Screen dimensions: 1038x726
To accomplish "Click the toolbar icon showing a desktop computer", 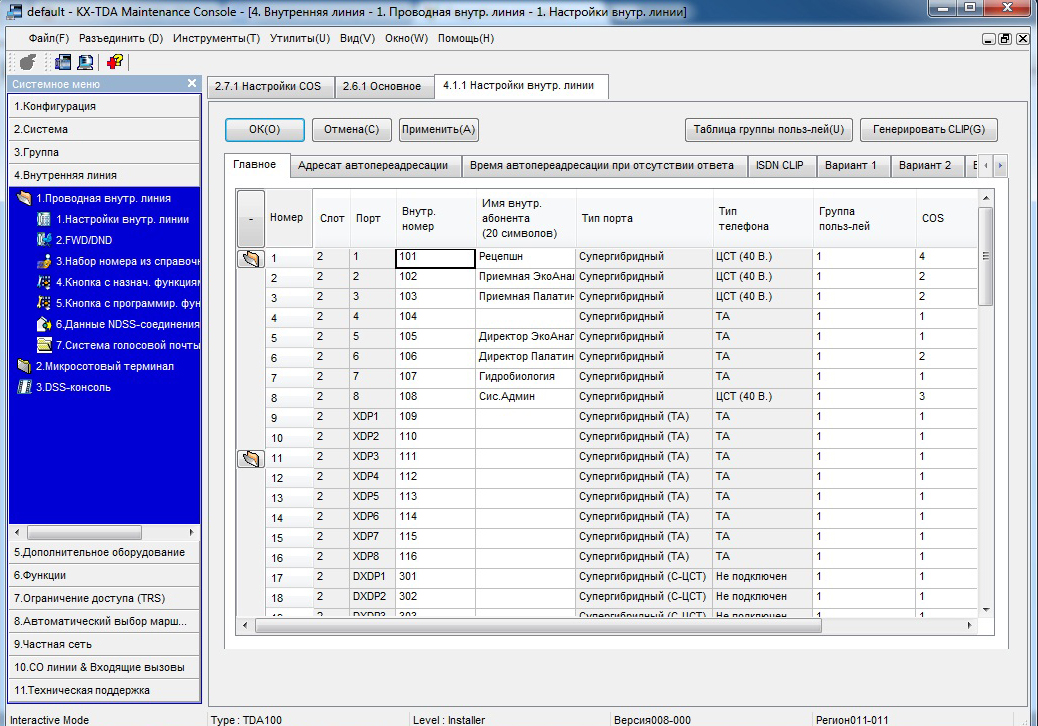I will tap(85, 62).
